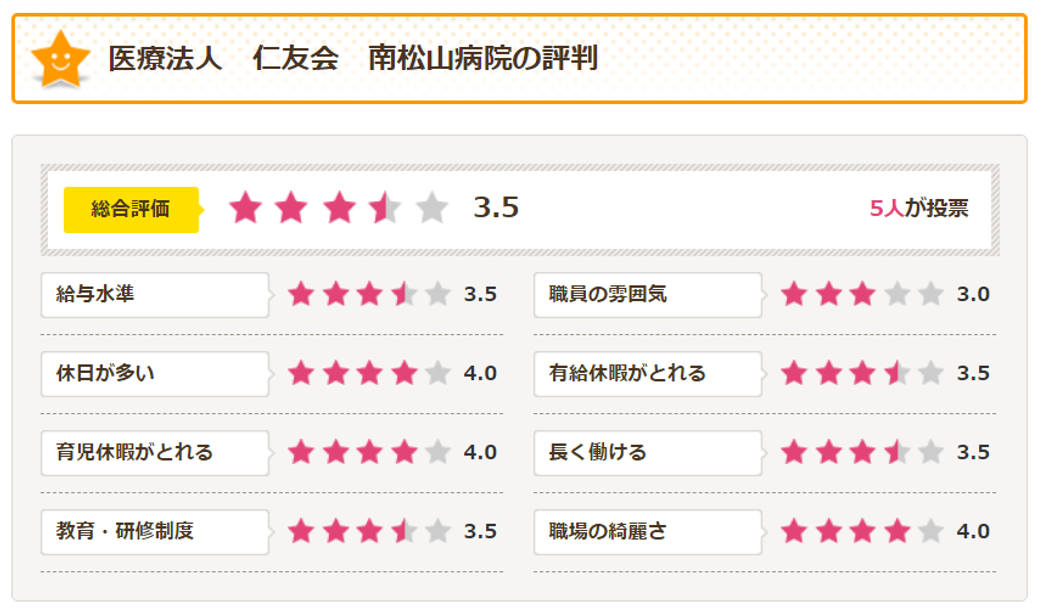The height and width of the screenshot is (609, 1042).
Task: Click the 医療法人 仁友会 南松山病院の評判 heading
Action: click(353, 58)
